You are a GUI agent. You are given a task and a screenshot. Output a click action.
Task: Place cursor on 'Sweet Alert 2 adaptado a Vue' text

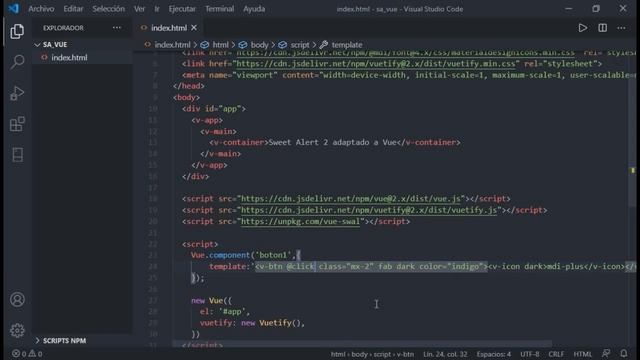tap(332, 142)
